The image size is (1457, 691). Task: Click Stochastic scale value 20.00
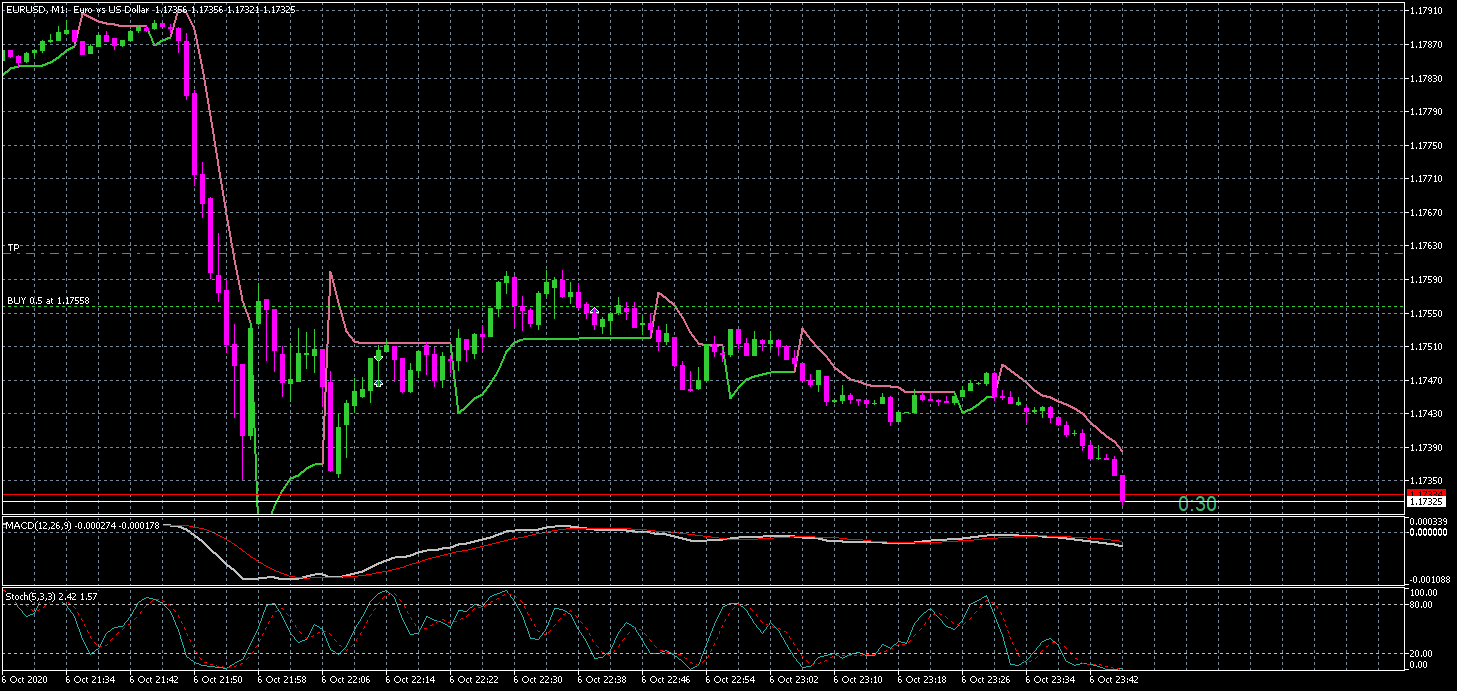(1422, 653)
